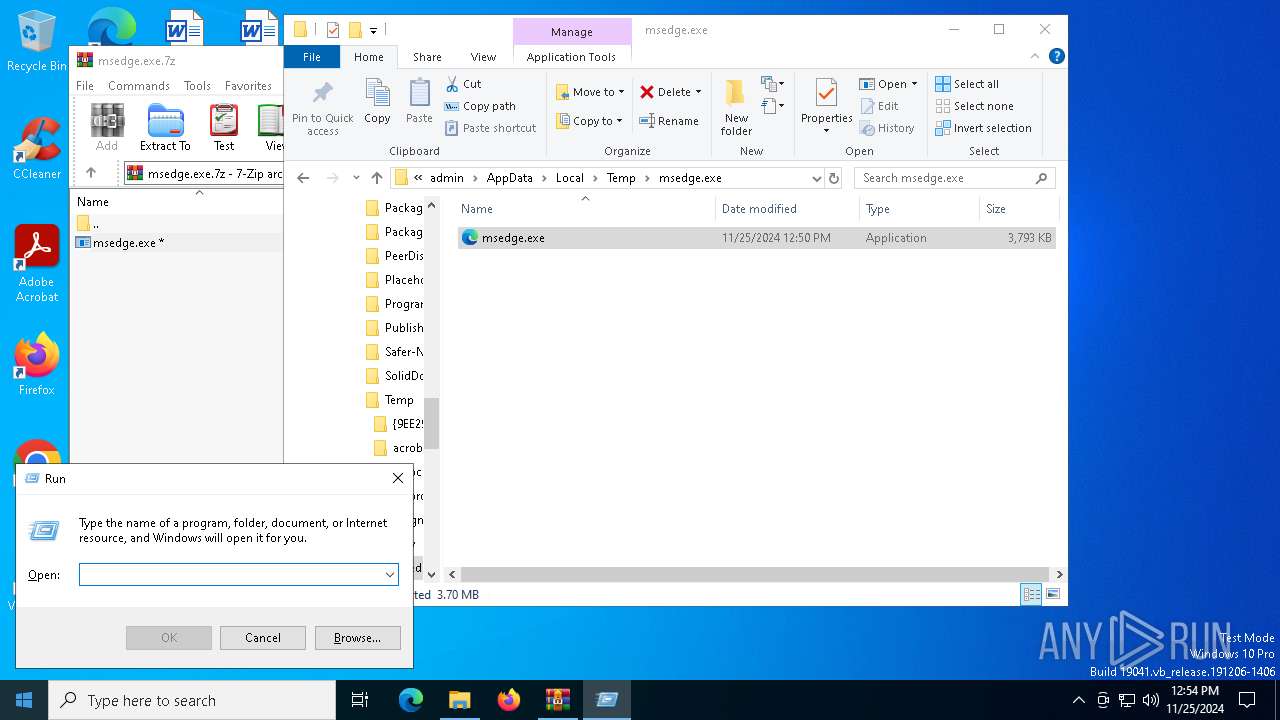
Task: Click the Temp breadcrumb in address bar
Action: coord(620,178)
